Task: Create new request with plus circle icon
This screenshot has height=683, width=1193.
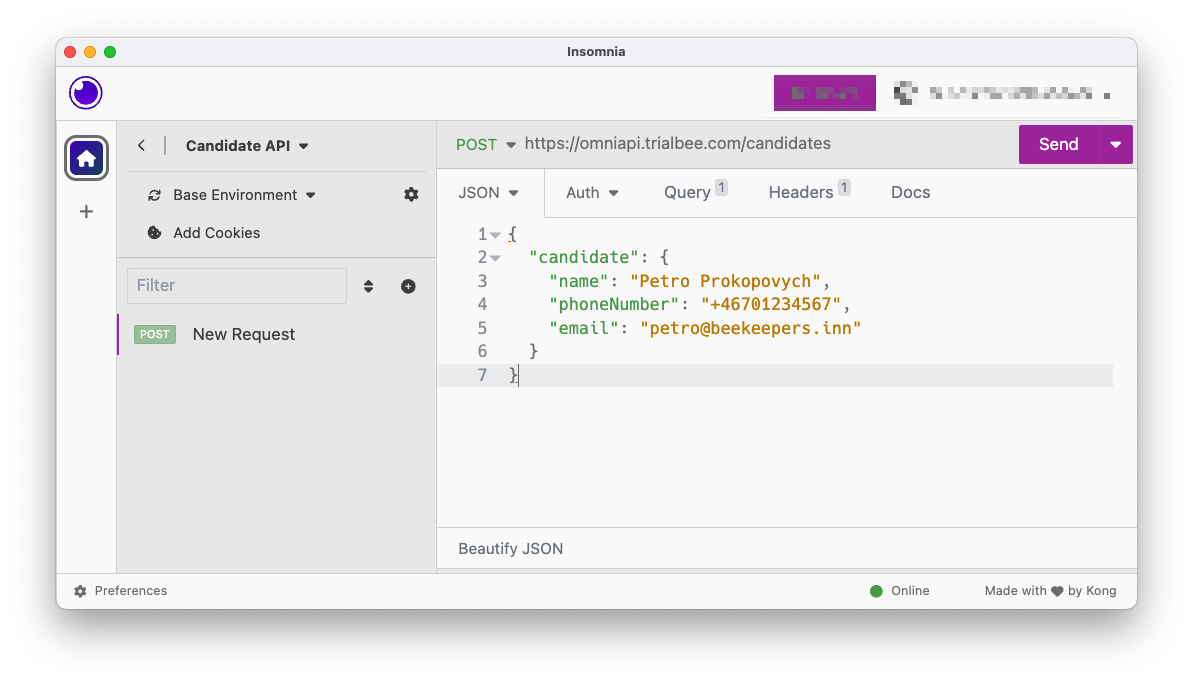Action: point(408,286)
